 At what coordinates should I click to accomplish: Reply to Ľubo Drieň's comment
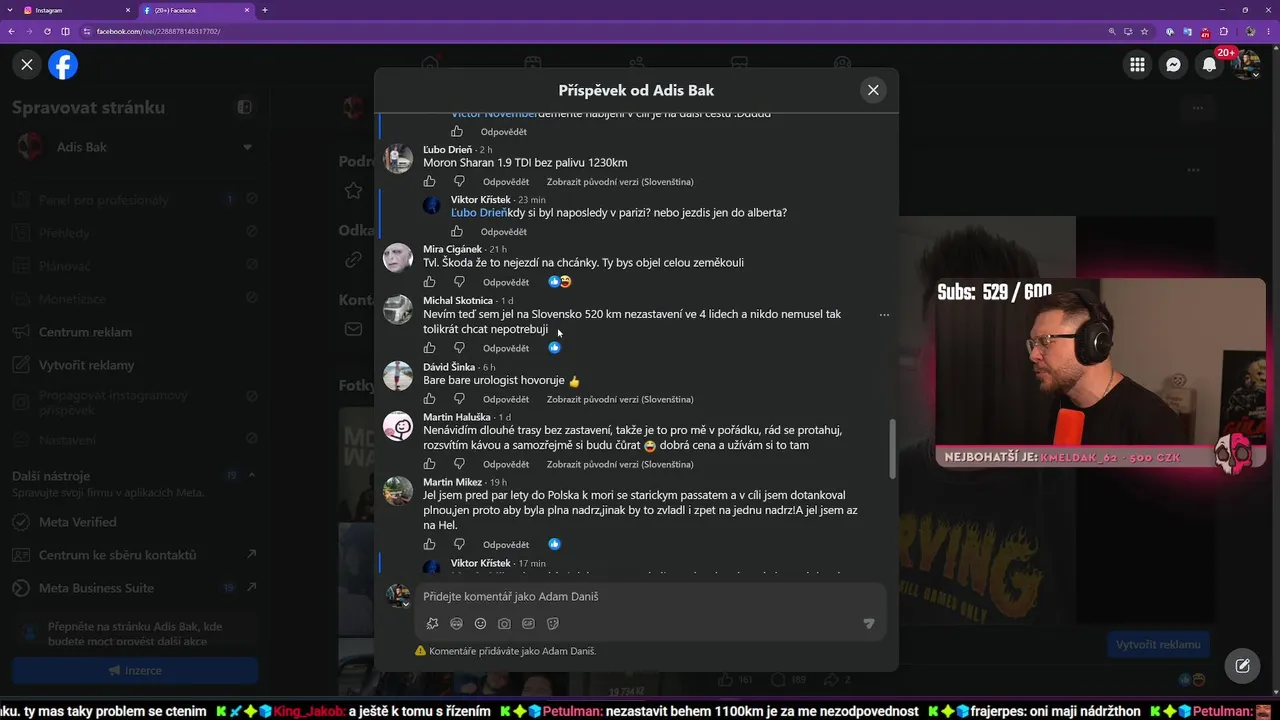point(506,182)
